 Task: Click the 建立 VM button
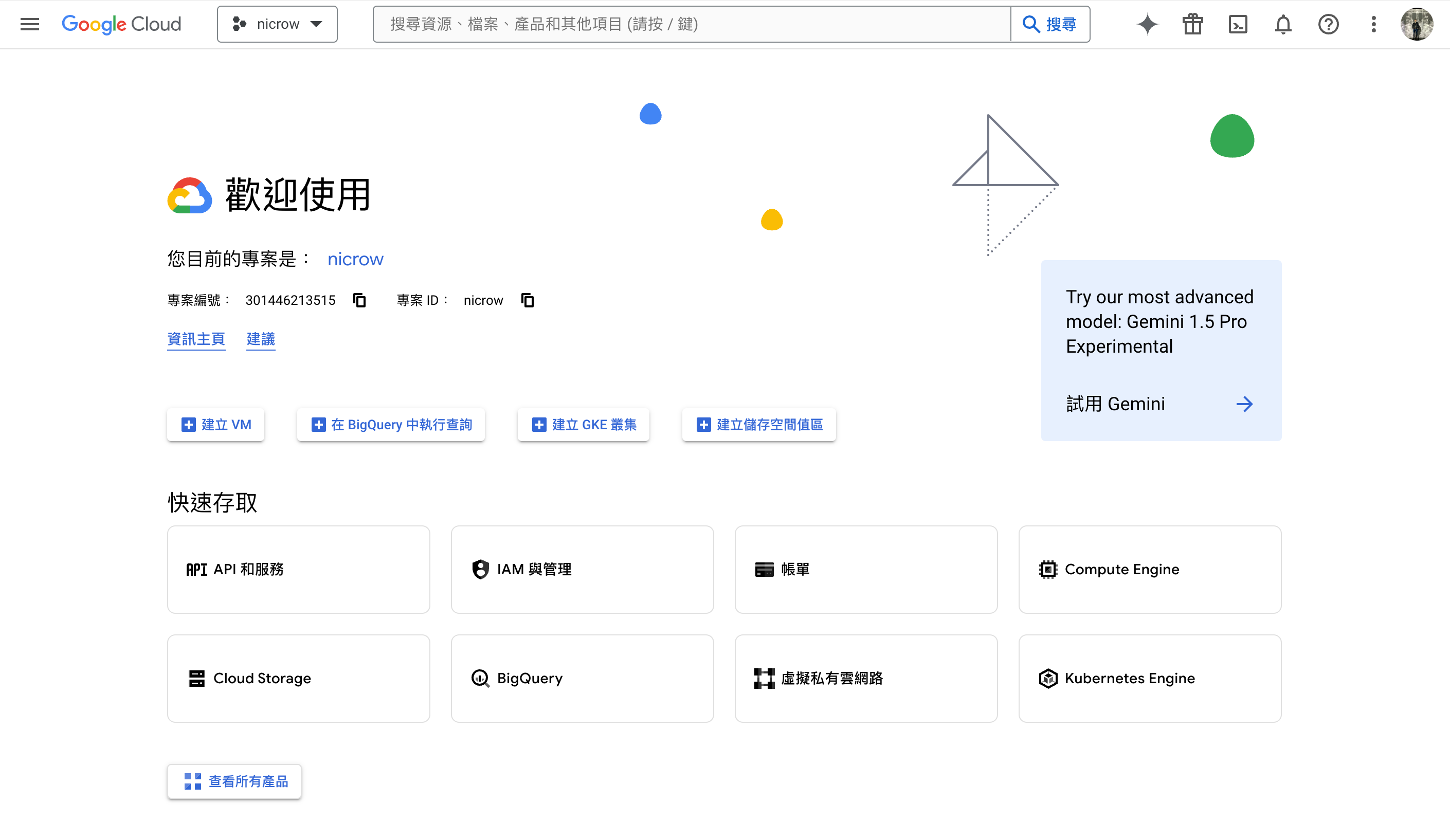[216, 425]
